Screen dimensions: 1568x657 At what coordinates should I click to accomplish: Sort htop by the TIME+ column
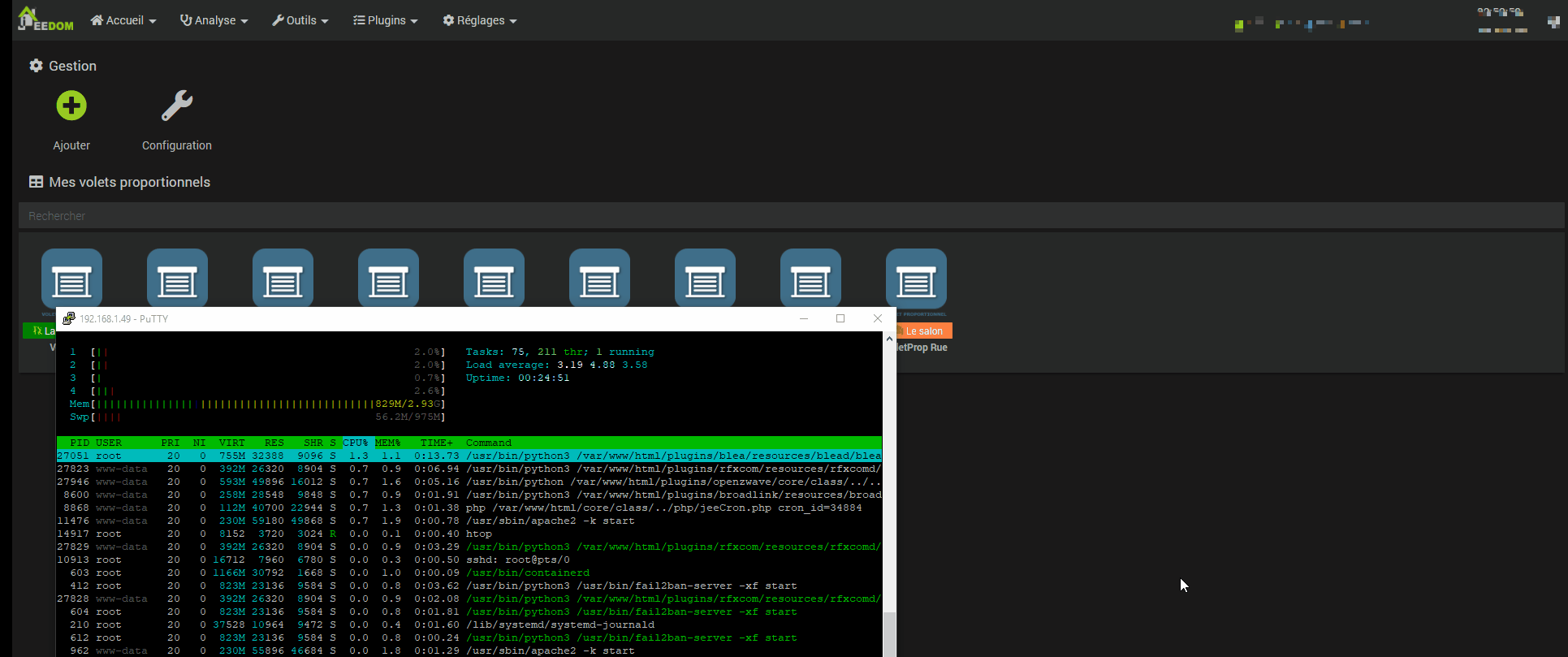click(437, 443)
